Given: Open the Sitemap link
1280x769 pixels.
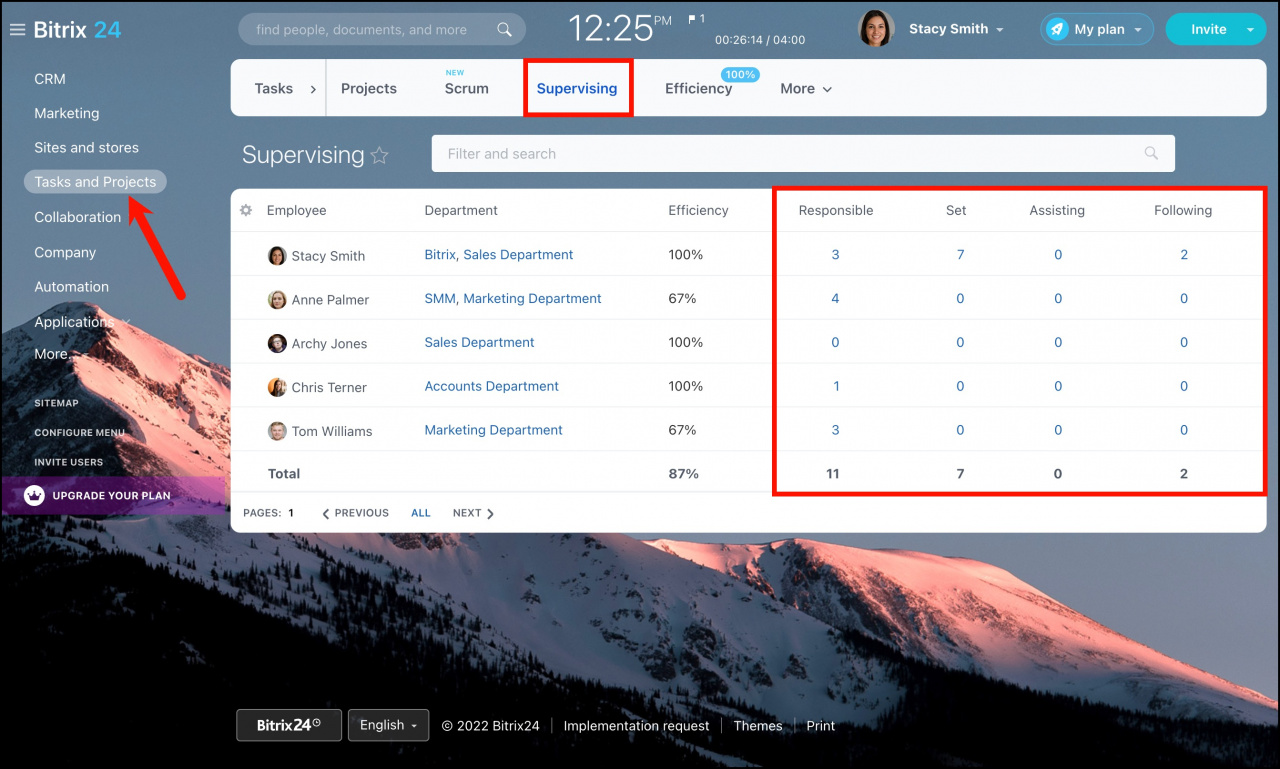Looking at the screenshot, I should click(x=57, y=403).
